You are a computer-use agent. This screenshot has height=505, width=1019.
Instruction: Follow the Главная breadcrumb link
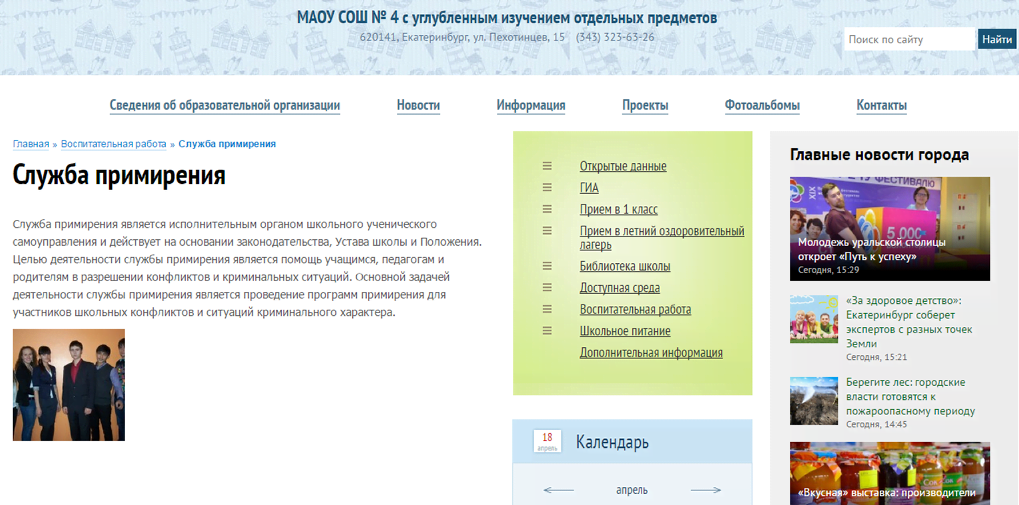point(31,144)
